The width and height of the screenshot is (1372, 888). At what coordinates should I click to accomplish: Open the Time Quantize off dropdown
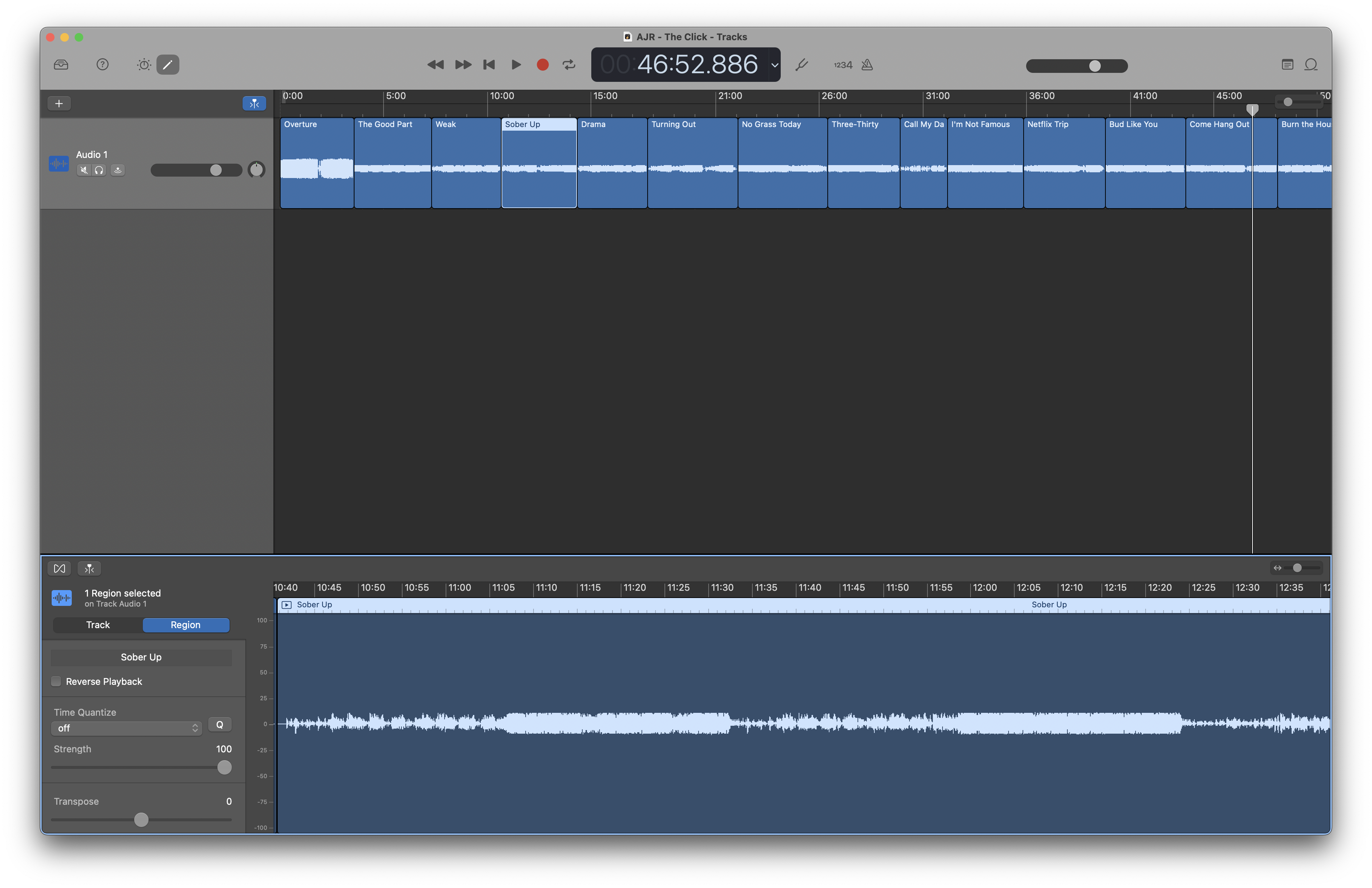pos(126,728)
